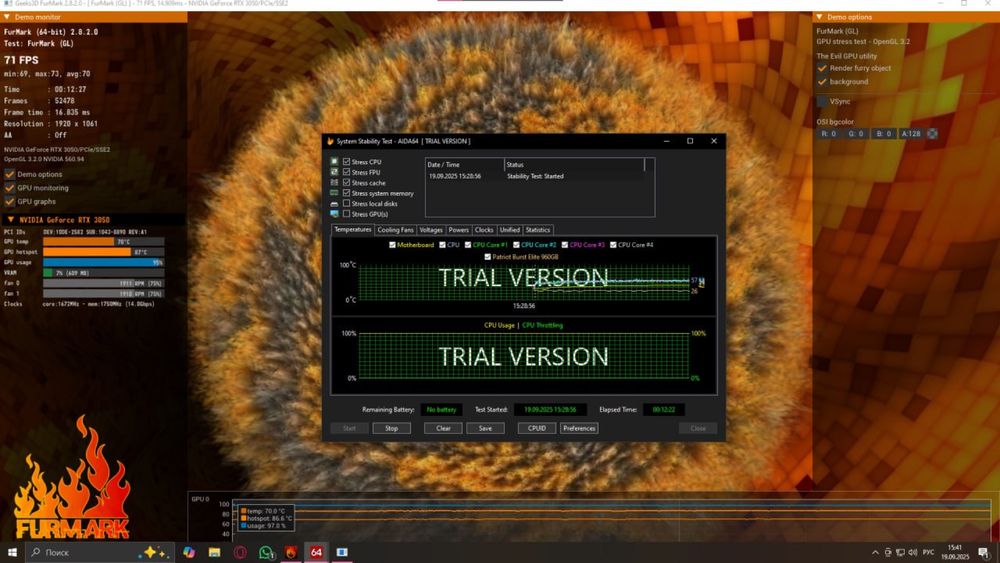
Task: Click the Поиск taskbar search box
Action: [99, 552]
